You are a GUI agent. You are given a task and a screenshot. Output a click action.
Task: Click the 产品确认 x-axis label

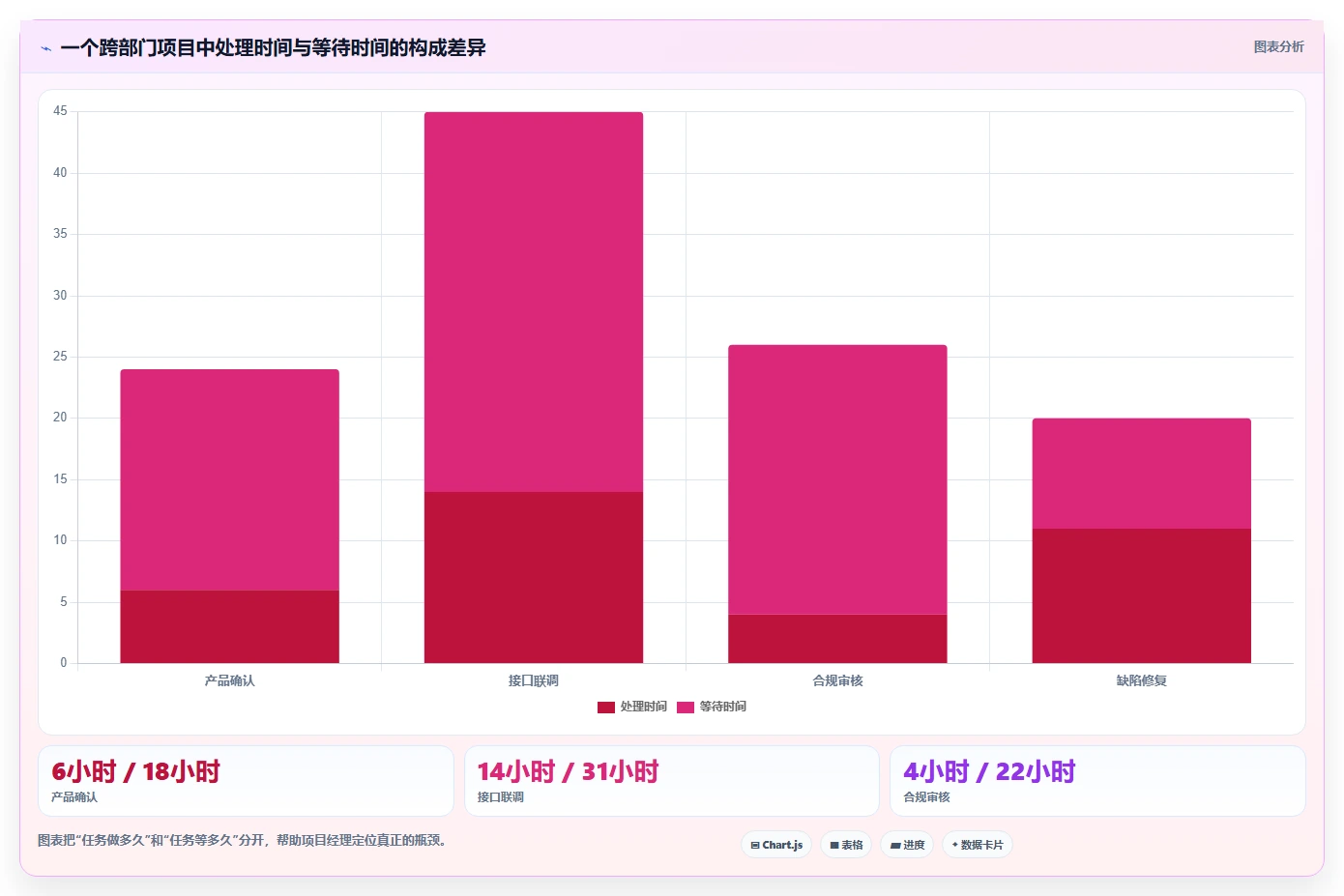pyautogui.click(x=230, y=680)
